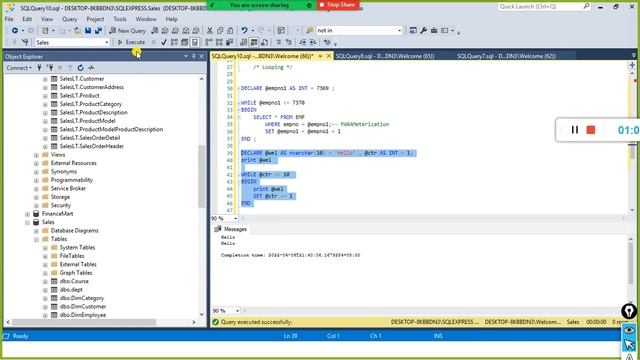Click the Undo arrow icon

244,31
